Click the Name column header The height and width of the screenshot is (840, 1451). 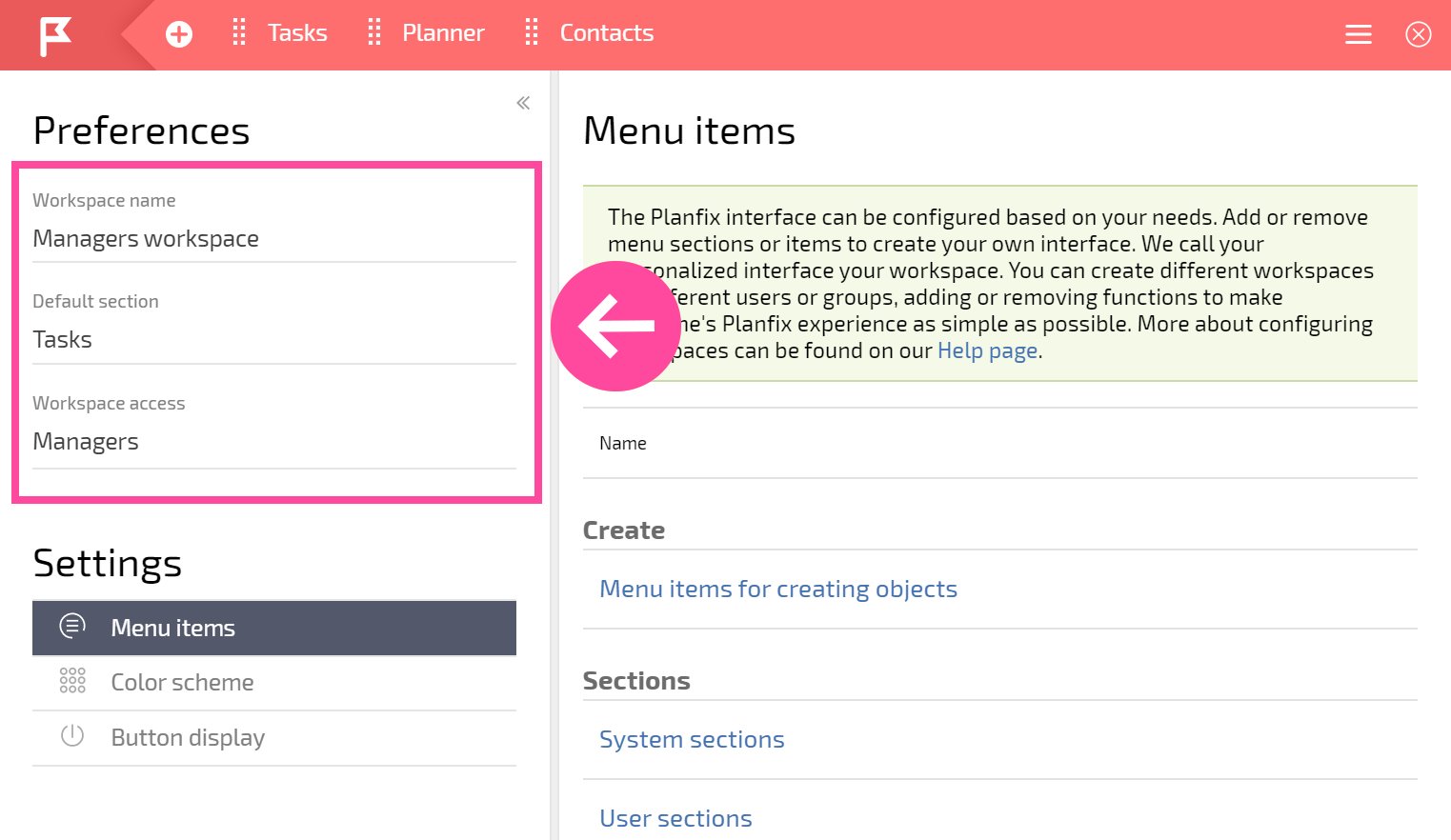pyautogui.click(x=623, y=443)
